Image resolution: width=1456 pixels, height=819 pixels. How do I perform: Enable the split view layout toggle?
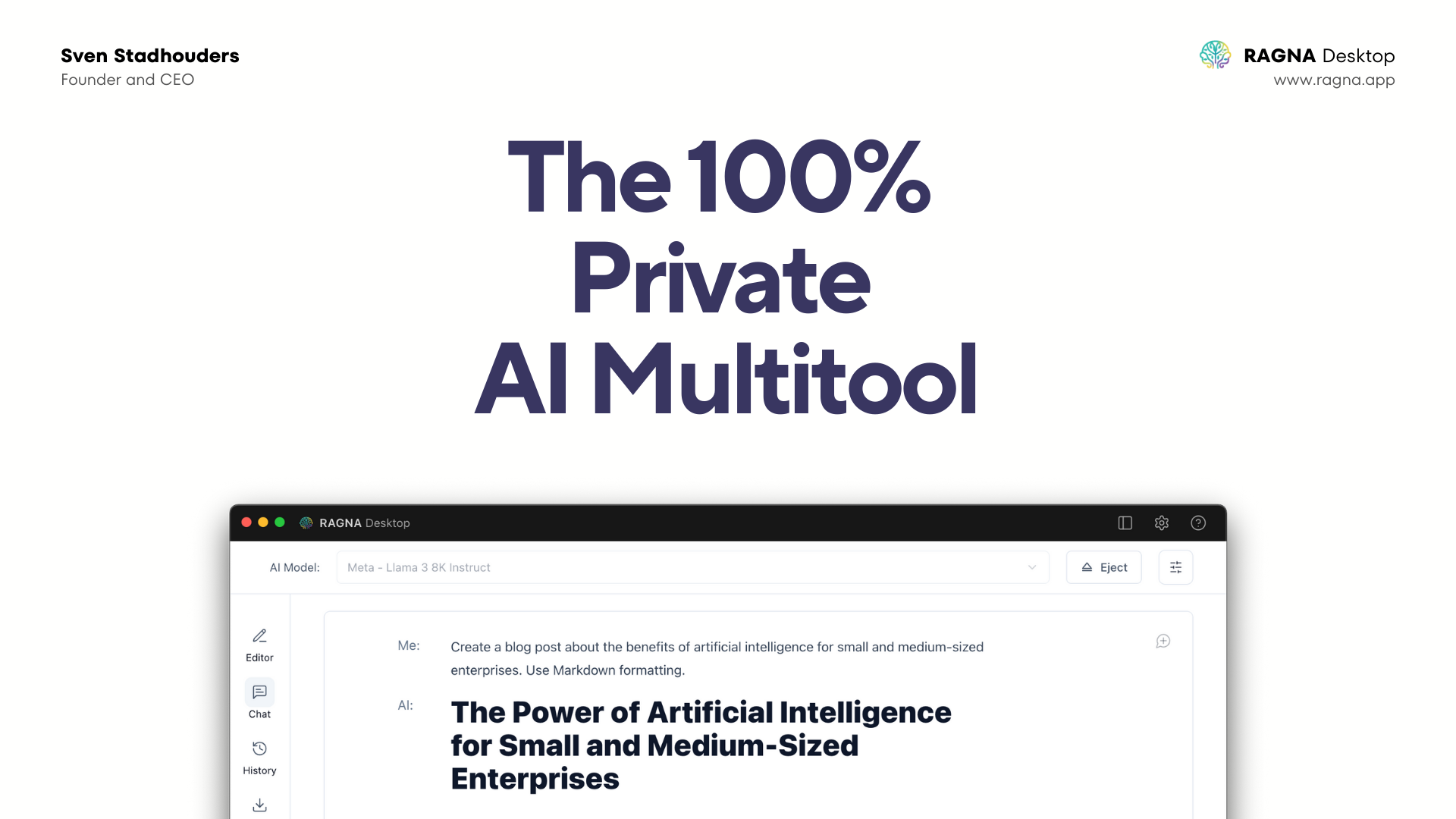pos(1125,522)
